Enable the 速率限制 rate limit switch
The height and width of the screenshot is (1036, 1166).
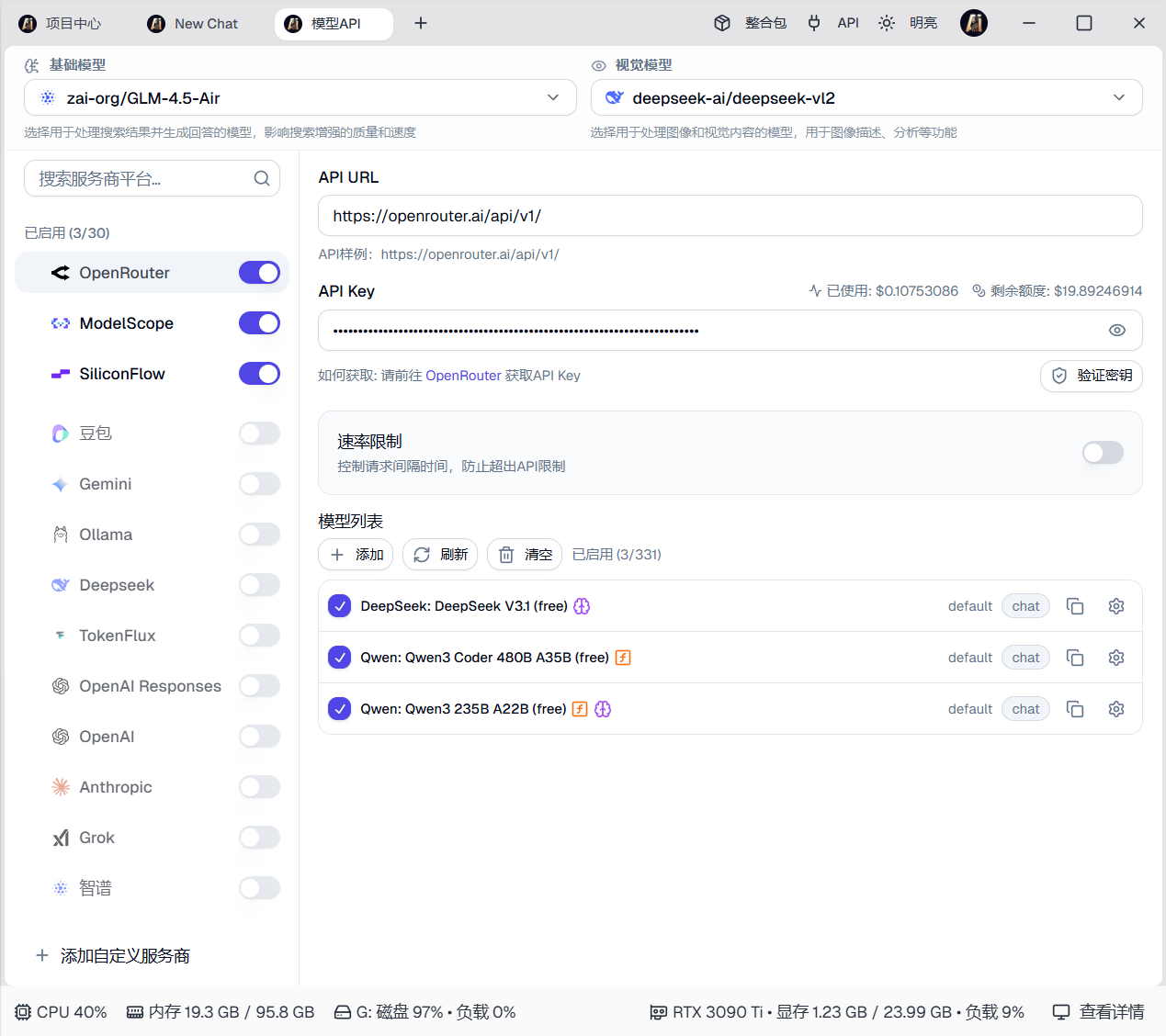pos(1102,453)
